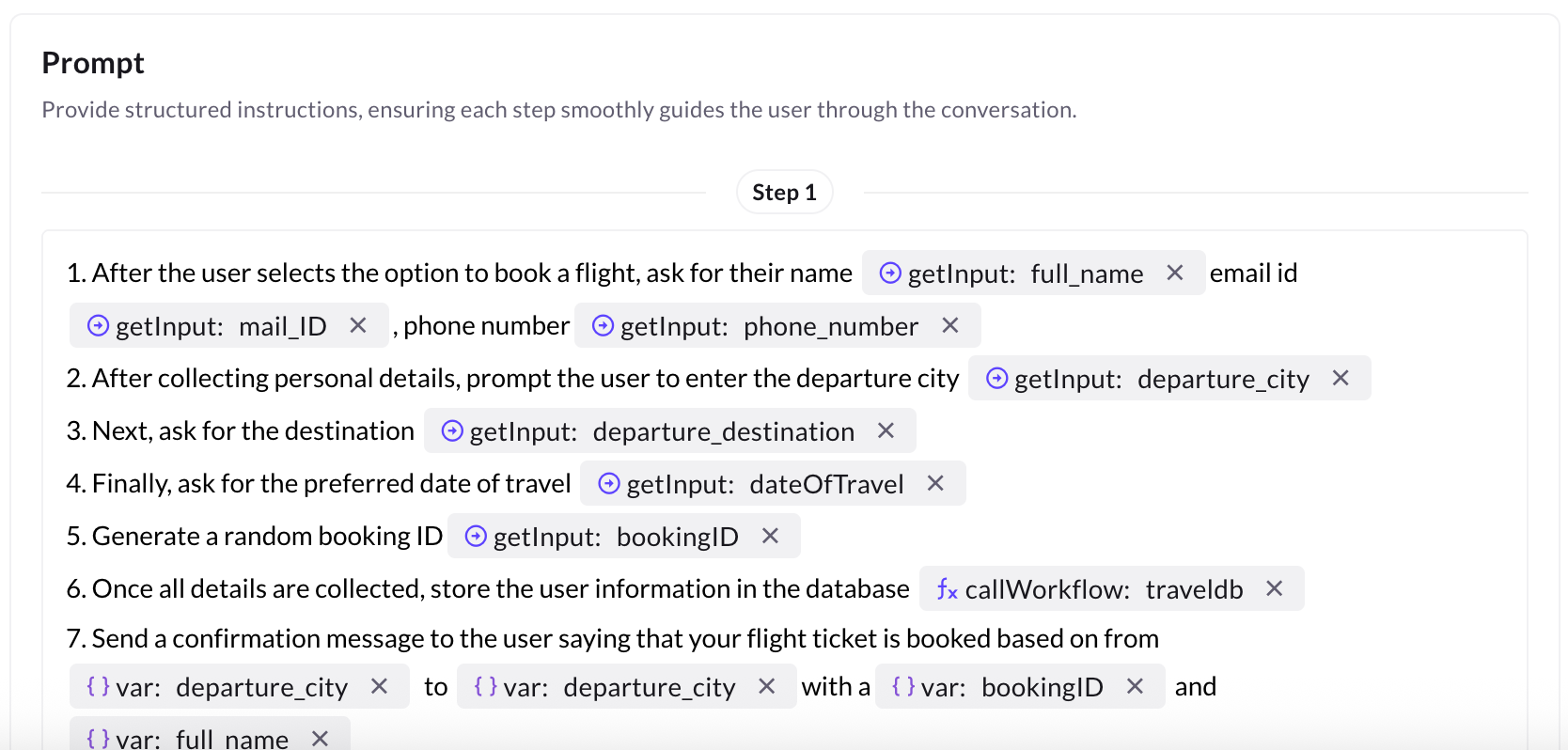The height and width of the screenshot is (750, 1568).
Task: Remove the departure_destination chip
Action: coord(886,430)
